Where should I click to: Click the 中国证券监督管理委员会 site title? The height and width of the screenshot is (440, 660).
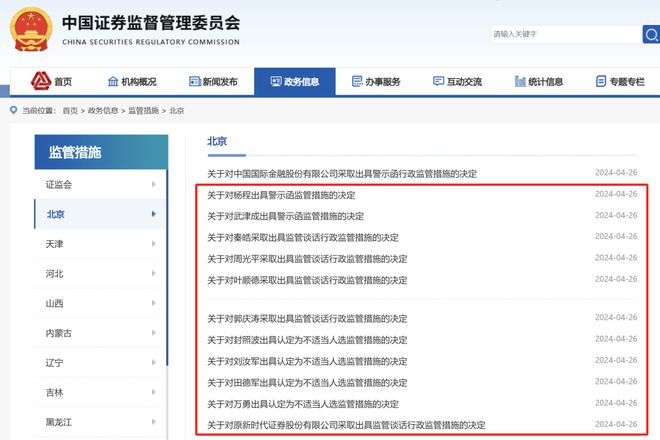[x=151, y=23]
